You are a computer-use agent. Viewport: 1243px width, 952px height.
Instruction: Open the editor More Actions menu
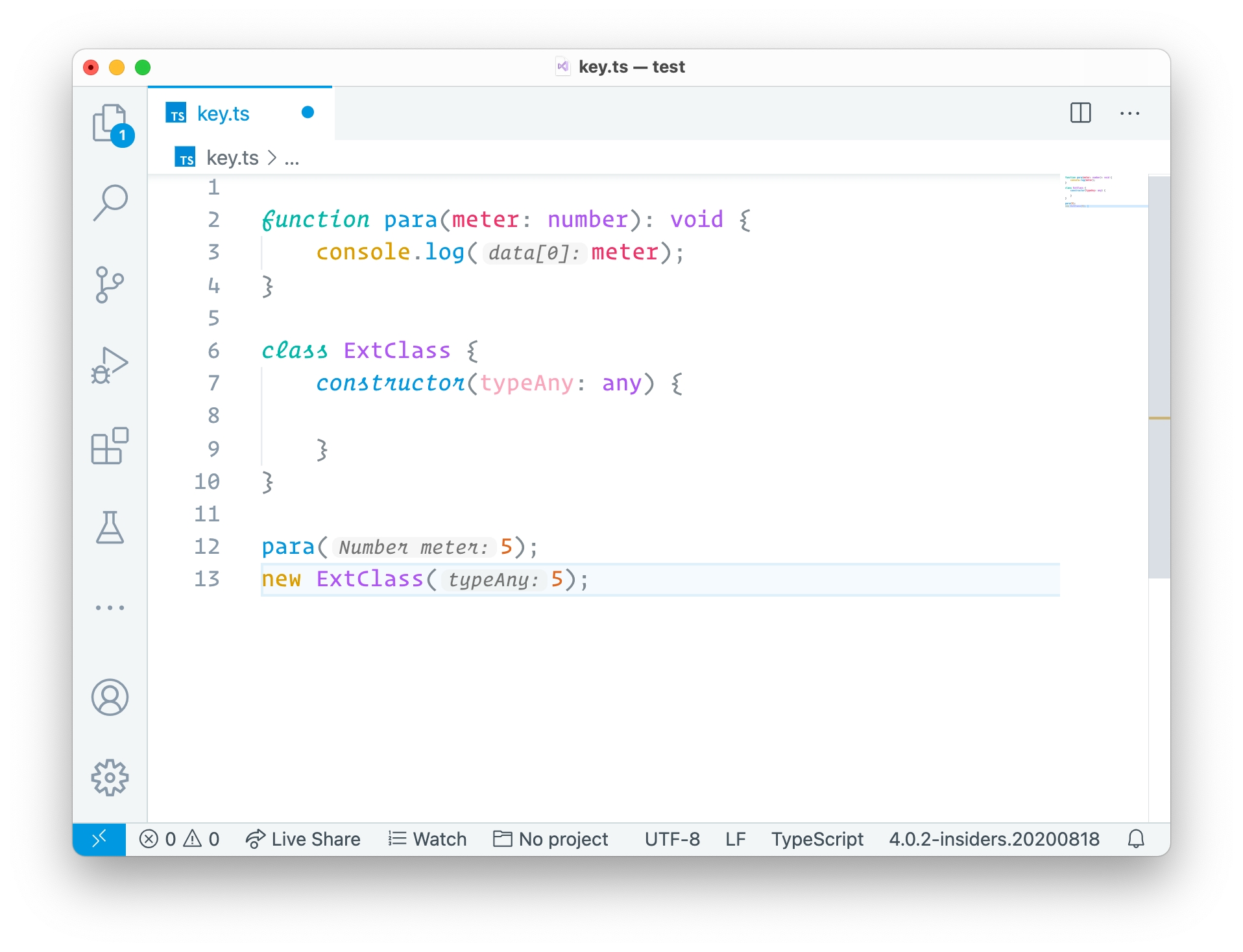[x=1129, y=113]
